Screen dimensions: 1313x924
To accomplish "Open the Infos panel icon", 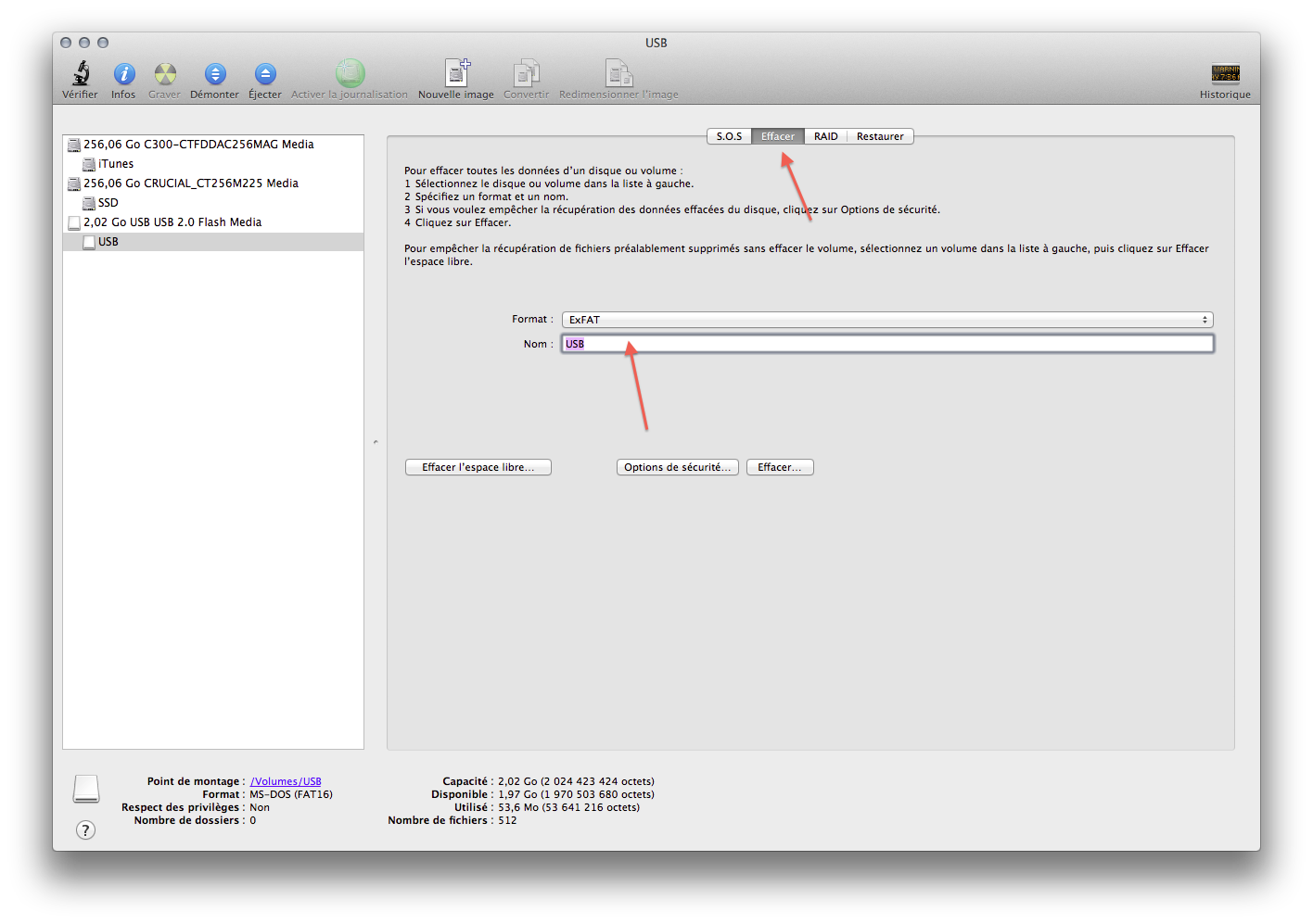I will [123, 74].
